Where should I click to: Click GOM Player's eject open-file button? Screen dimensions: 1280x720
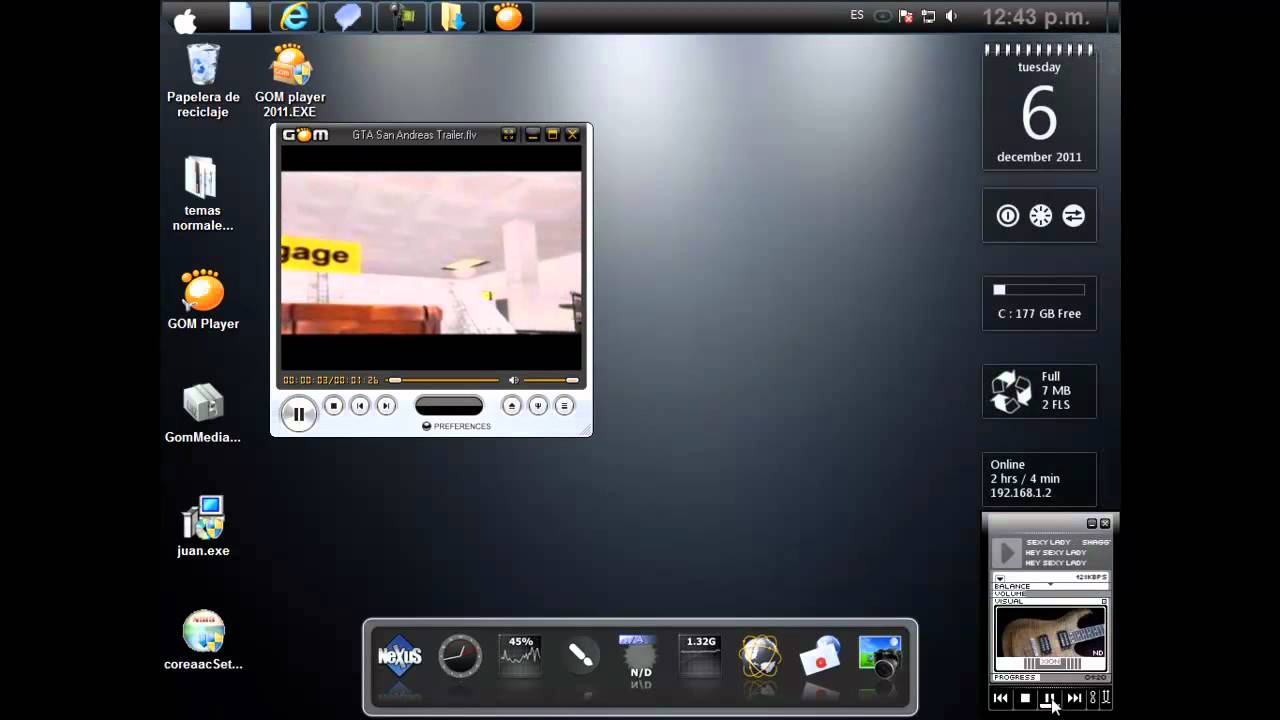coord(511,405)
